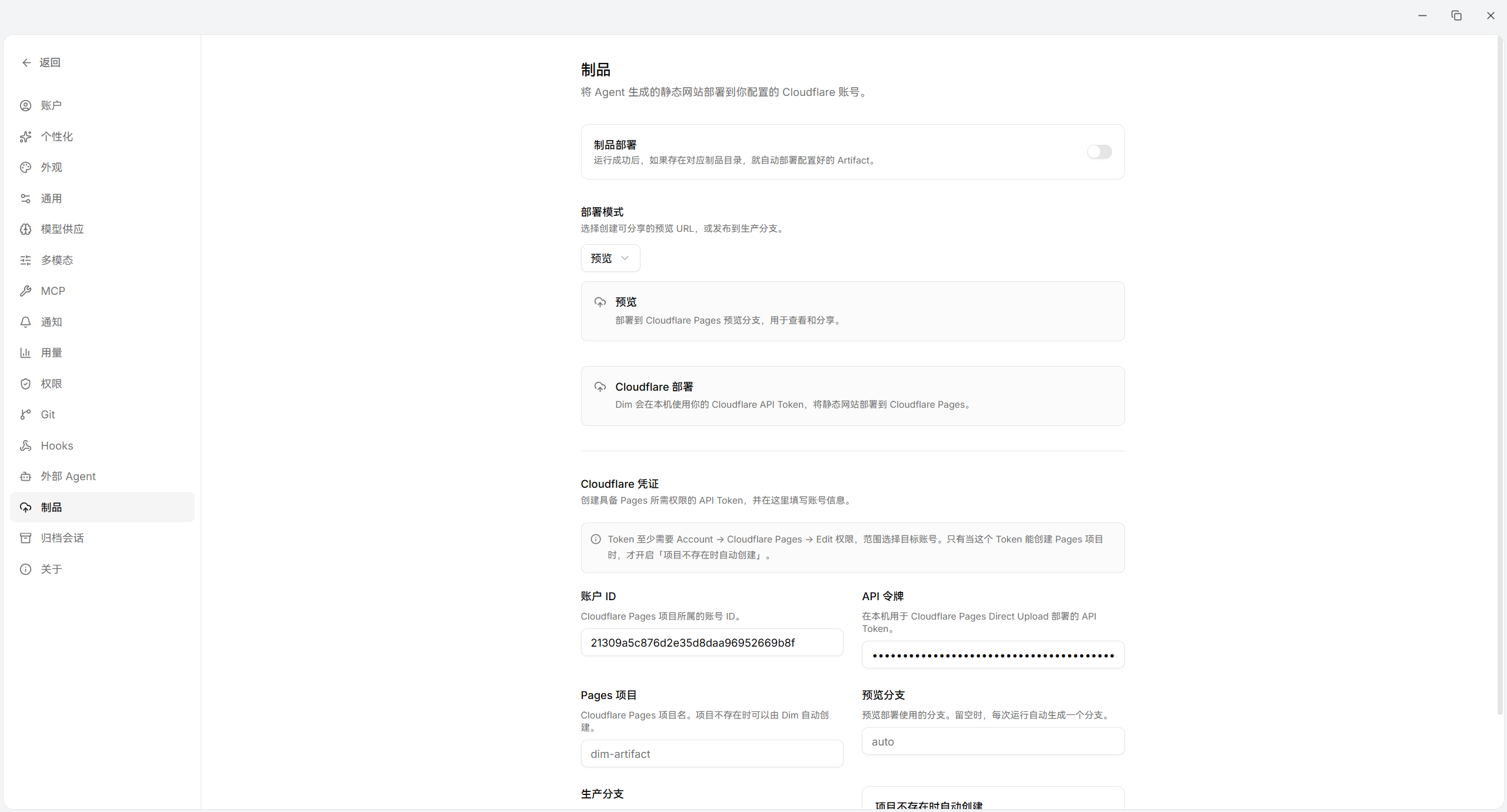Enable the 制品部署 toggle switch
The image size is (1507, 812).
tap(1099, 152)
